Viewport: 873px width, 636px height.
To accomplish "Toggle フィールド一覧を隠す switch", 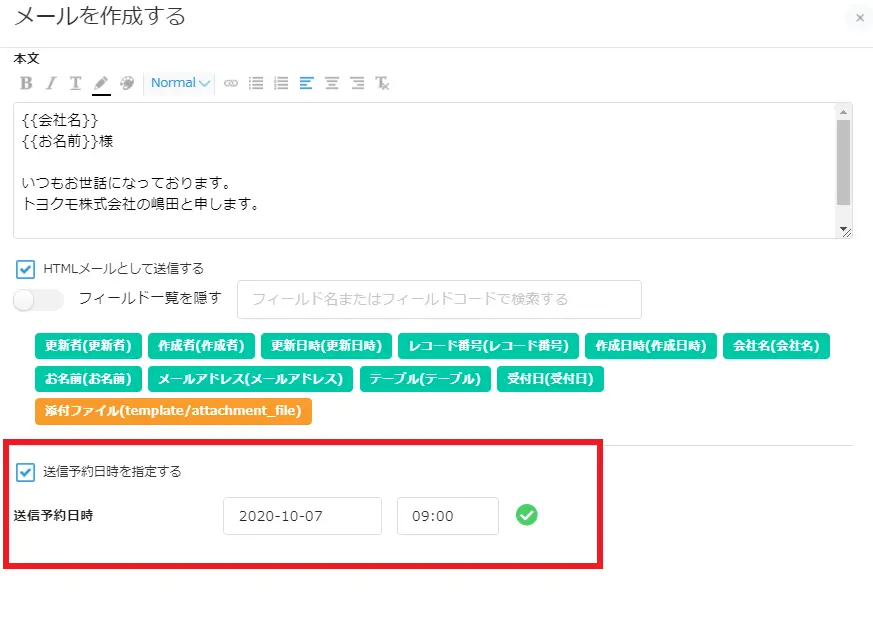I will coord(38,300).
